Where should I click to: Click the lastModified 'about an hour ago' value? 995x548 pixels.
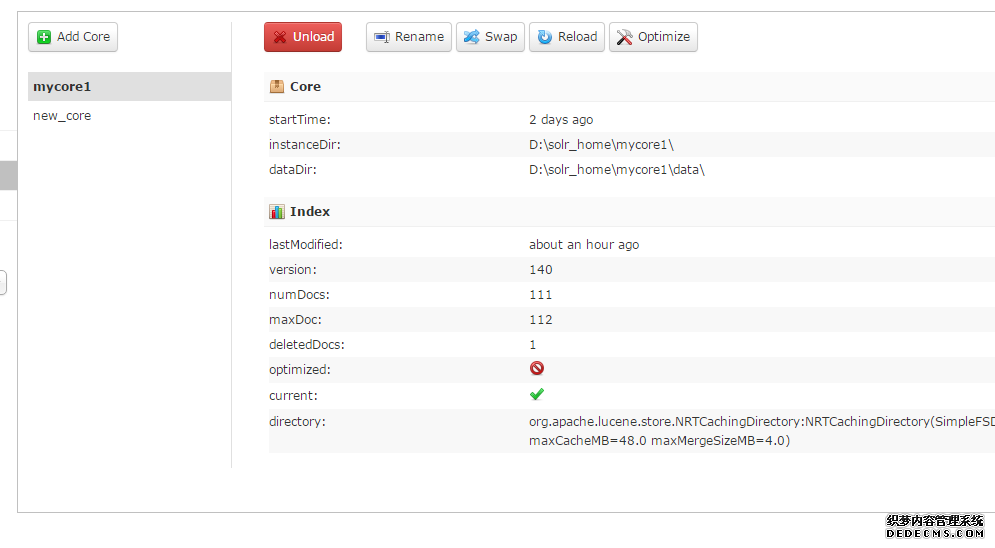(584, 245)
